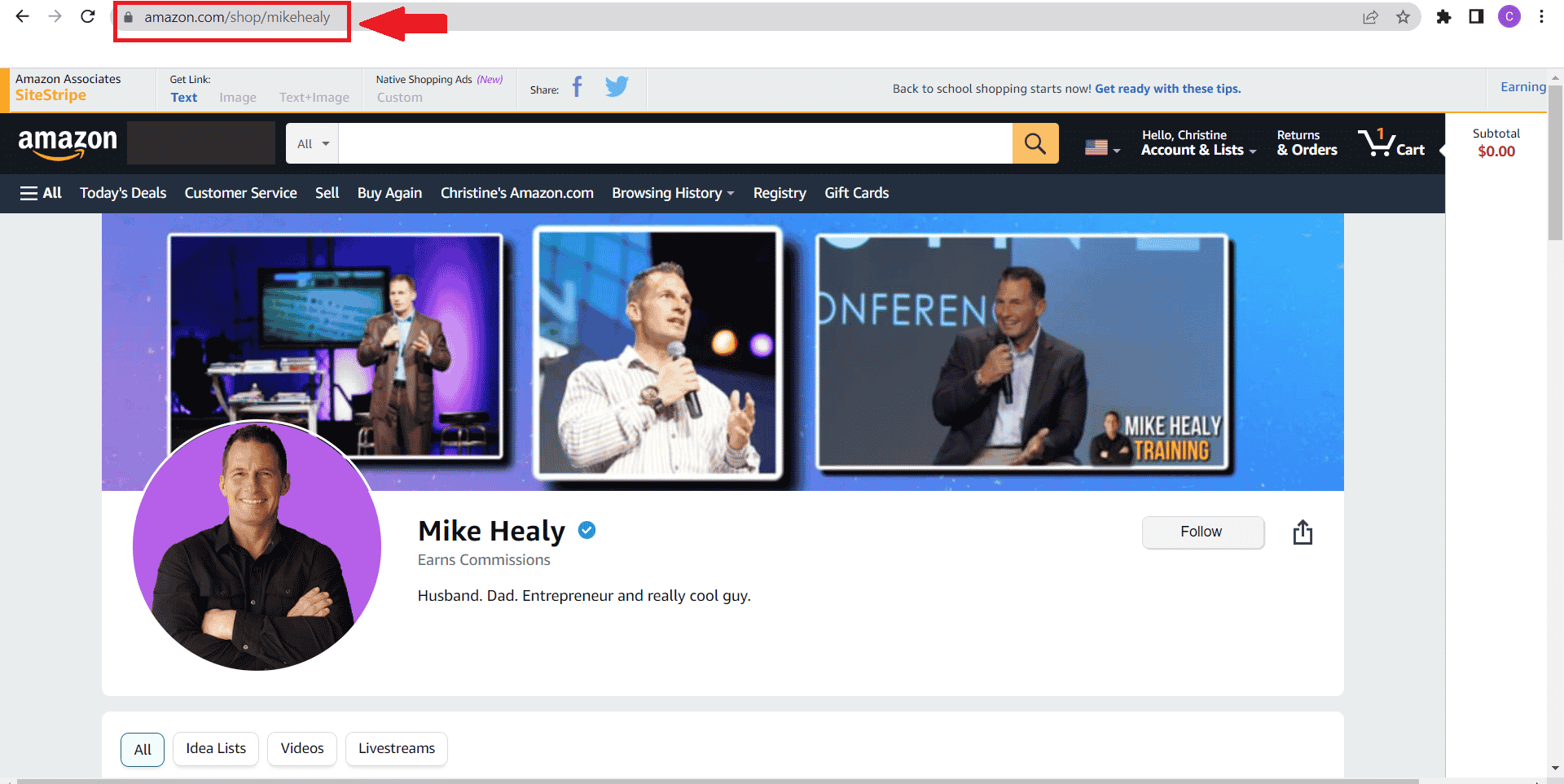Click the 'Earns Commissions' text
Image resolution: width=1564 pixels, height=784 pixels.
(x=484, y=560)
